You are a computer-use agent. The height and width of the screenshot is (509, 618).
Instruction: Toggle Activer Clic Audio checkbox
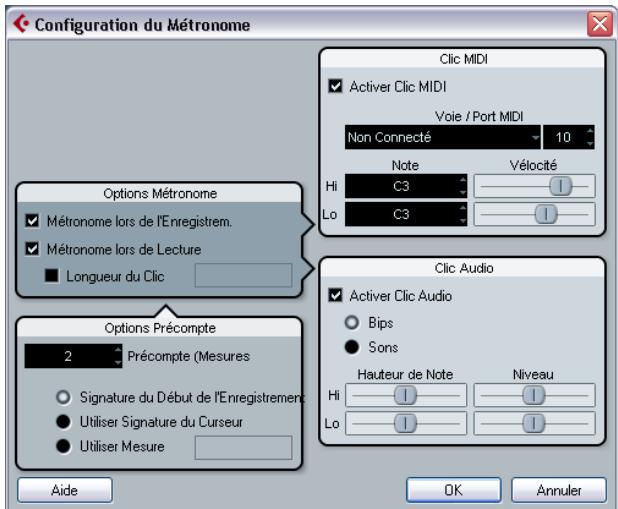[x=335, y=295]
